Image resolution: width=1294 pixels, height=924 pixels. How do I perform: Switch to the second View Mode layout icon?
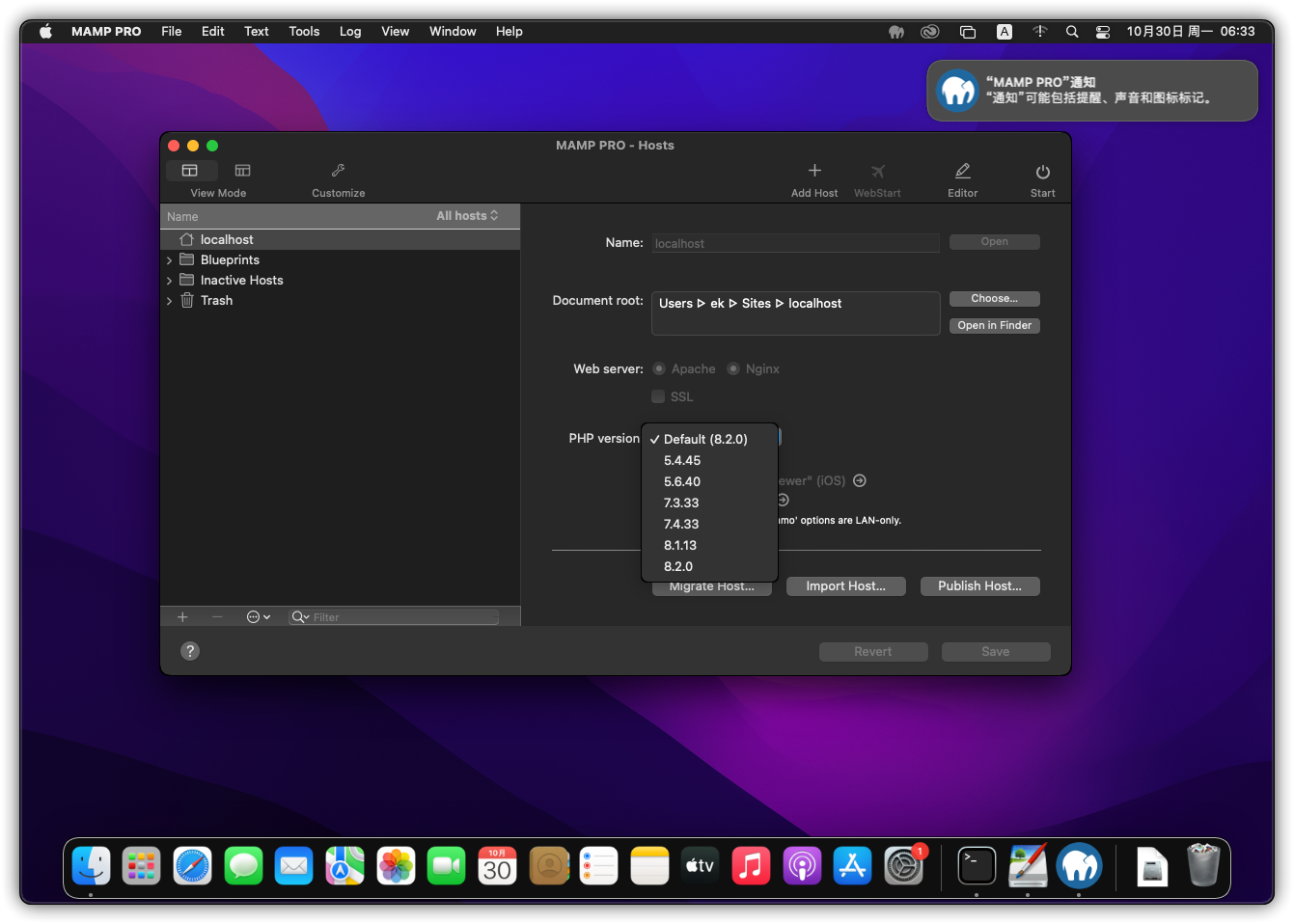242,171
